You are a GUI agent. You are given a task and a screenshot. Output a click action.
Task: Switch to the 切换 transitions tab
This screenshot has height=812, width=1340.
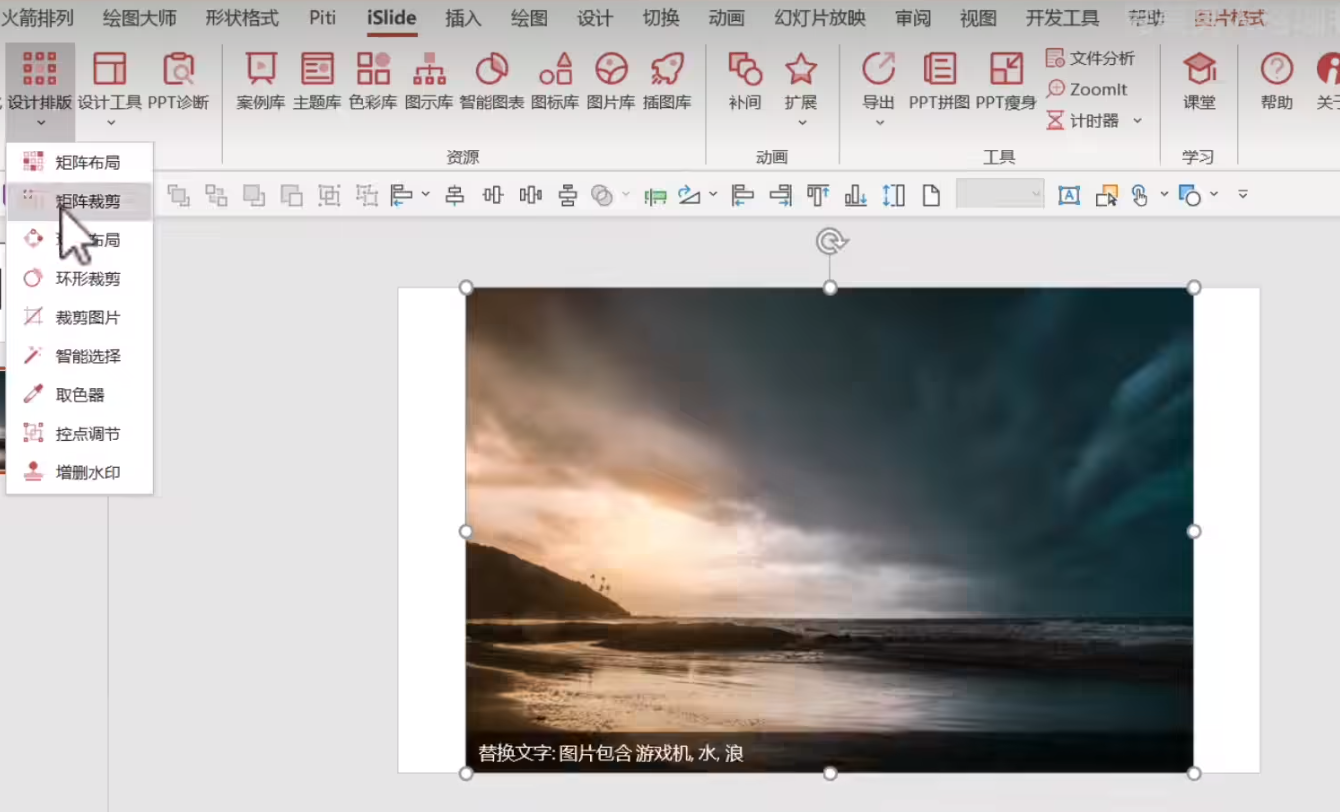[661, 18]
